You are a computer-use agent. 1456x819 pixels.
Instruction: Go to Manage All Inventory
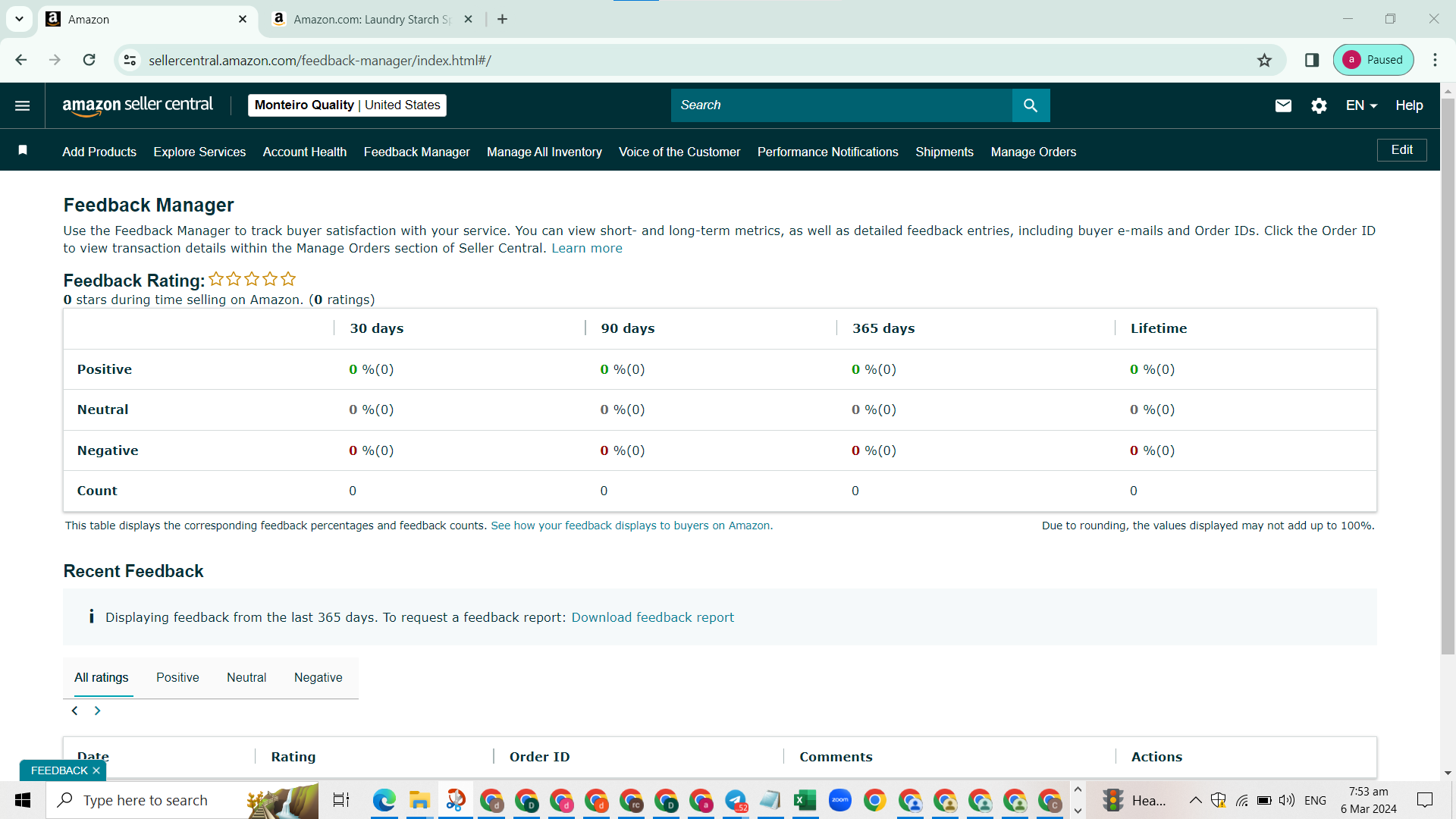click(x=544, y=152)
